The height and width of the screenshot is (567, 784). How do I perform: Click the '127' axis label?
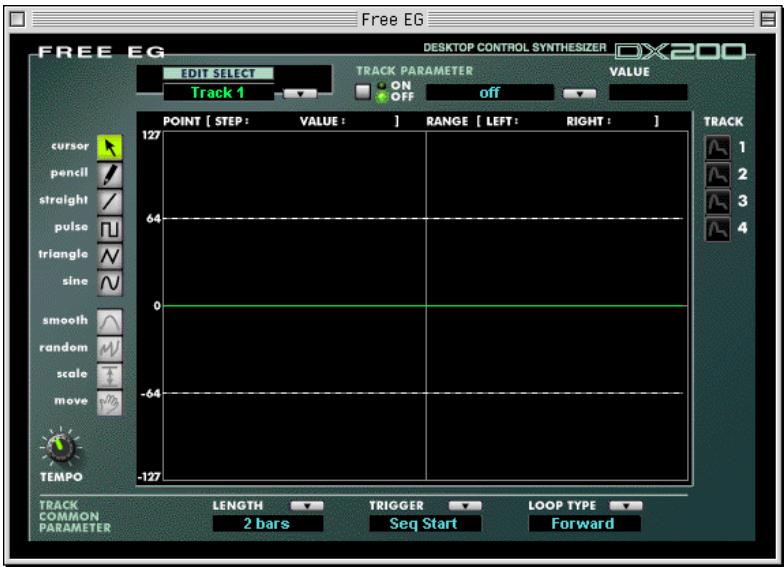click(x=151, y=135)
